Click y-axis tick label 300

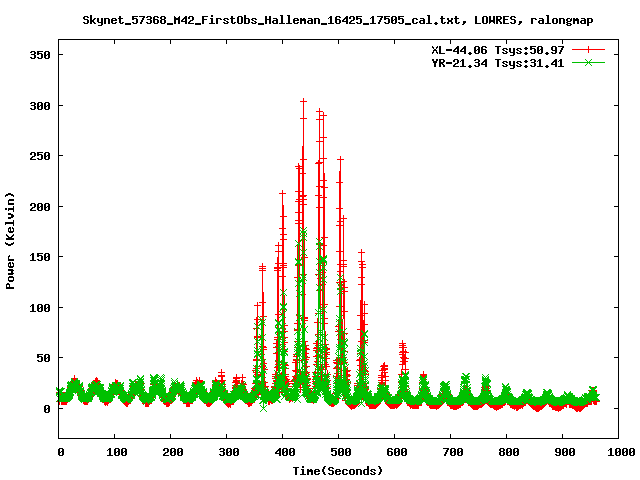click(40, 106)
